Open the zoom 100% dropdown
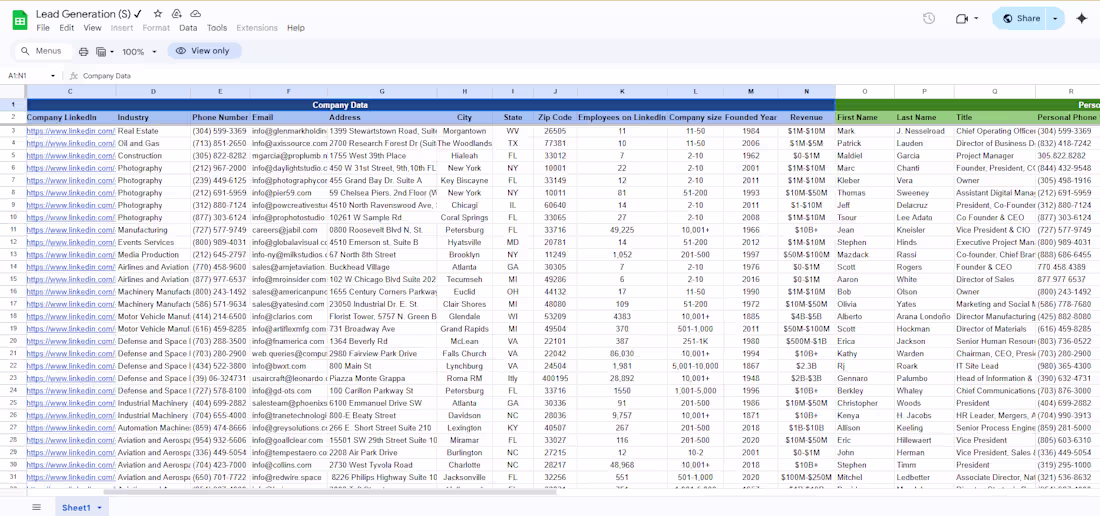The height and width of the screenshot is (516, 1100). click(x=138, y=51)
